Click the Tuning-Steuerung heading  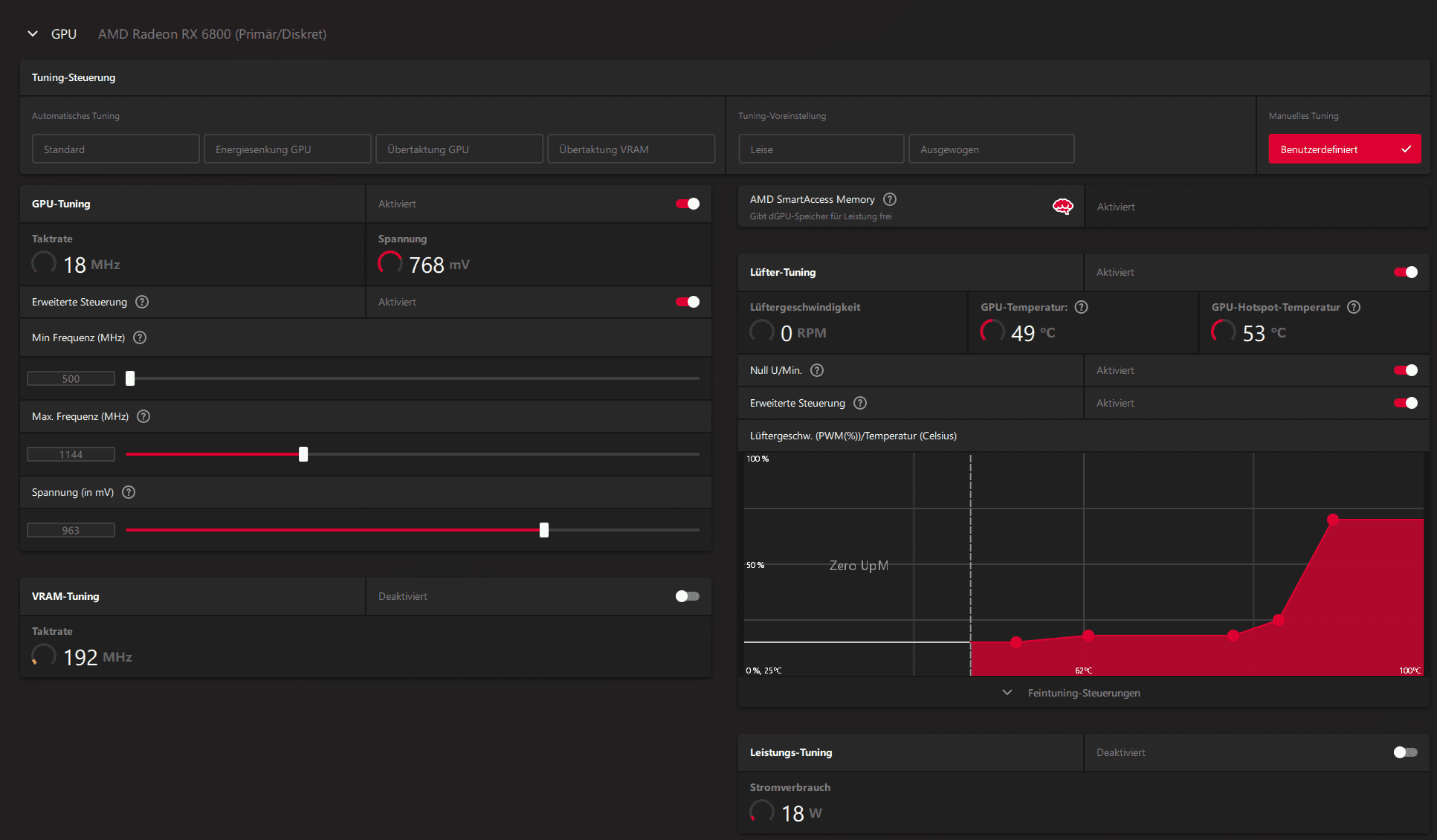[74, 77]
